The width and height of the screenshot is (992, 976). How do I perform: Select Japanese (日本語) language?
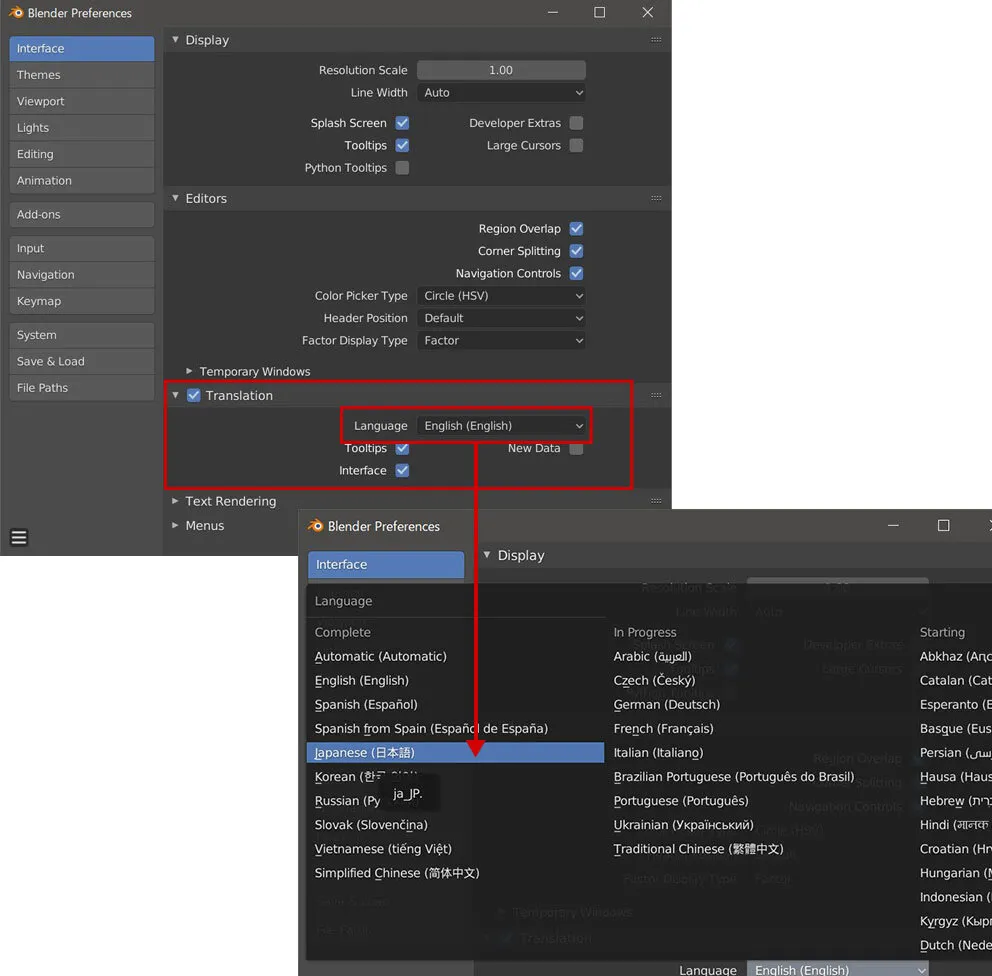point(455,753)
